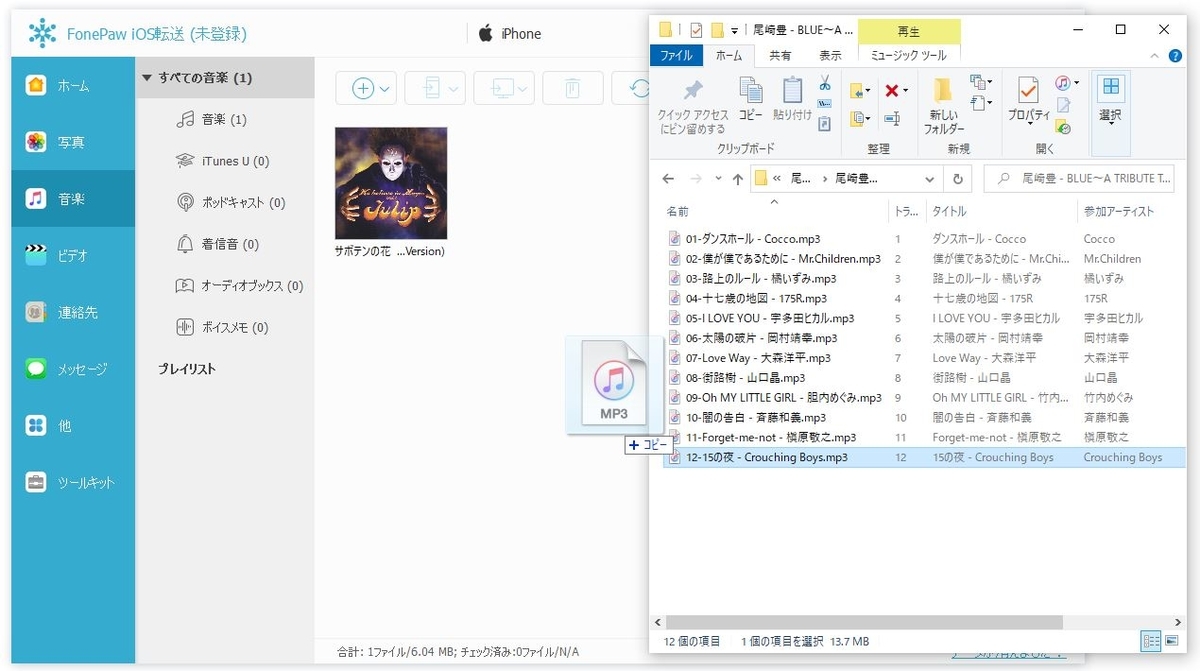Click the プレイリスト heading in FonePaw
This screenshot has width=1200, height=671.
point(187,369)
